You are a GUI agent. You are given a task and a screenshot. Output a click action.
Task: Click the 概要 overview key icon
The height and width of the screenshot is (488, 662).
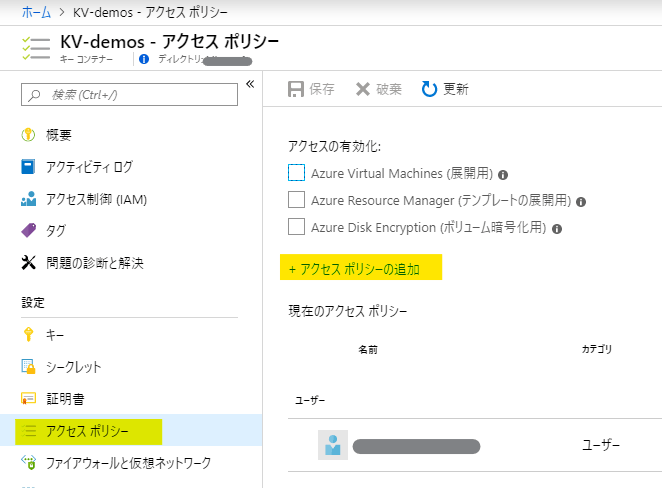coord(29,135)
